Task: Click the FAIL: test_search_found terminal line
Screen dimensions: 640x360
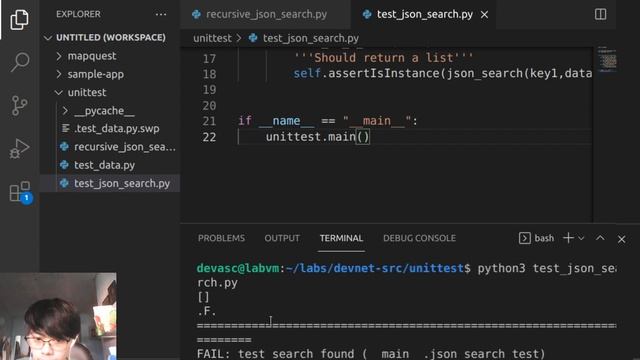Action: tap(371, 353)
